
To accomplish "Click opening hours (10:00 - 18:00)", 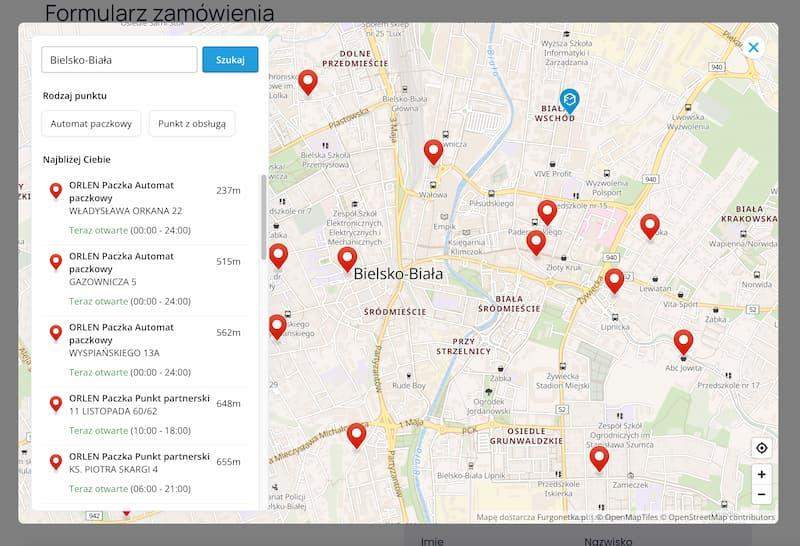I will pyautogui.click(x=161, y=431).
